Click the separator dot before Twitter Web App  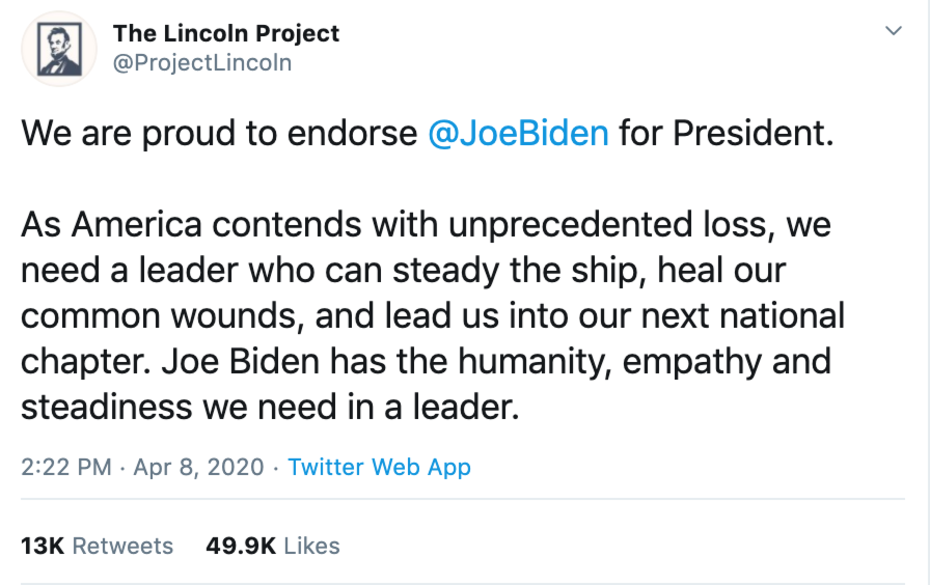coord(276,467)
